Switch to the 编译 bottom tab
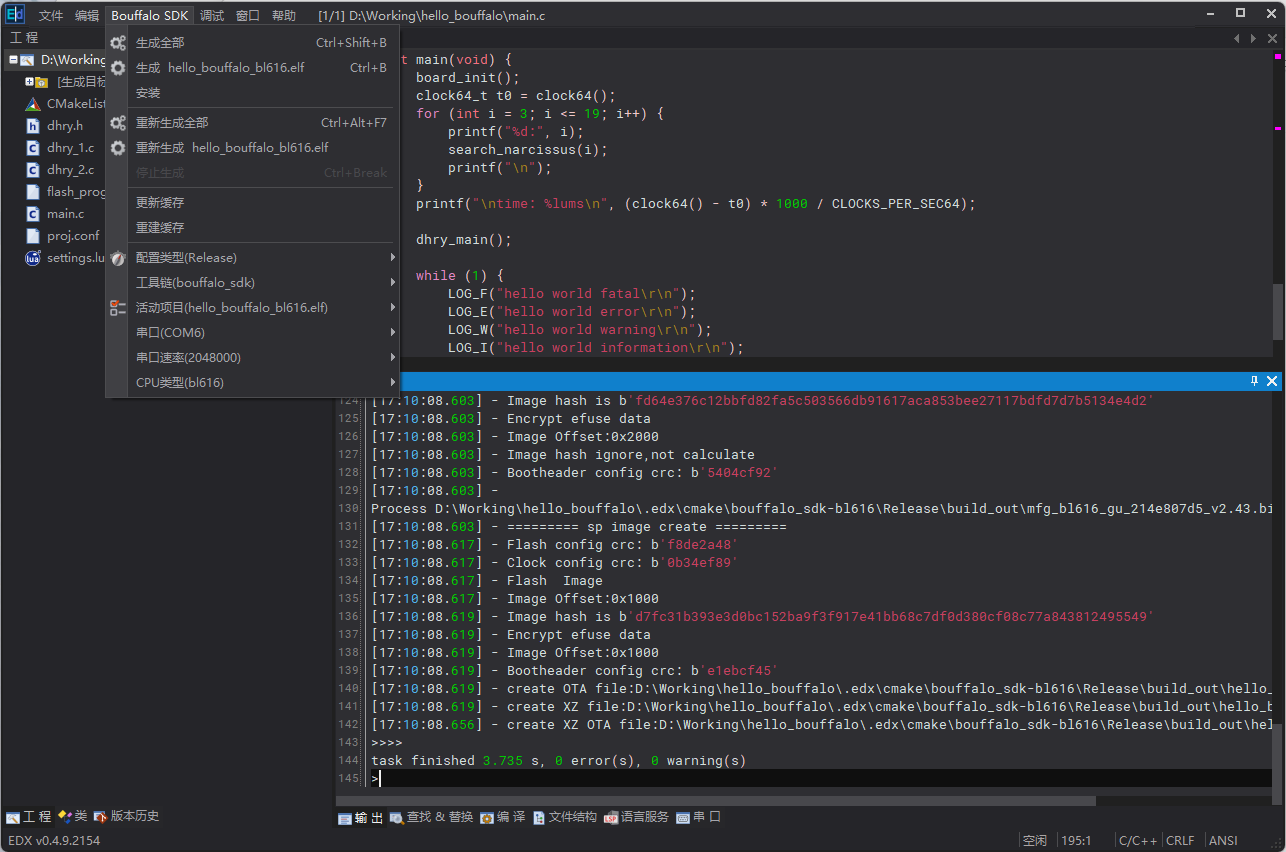 point(503,818)
